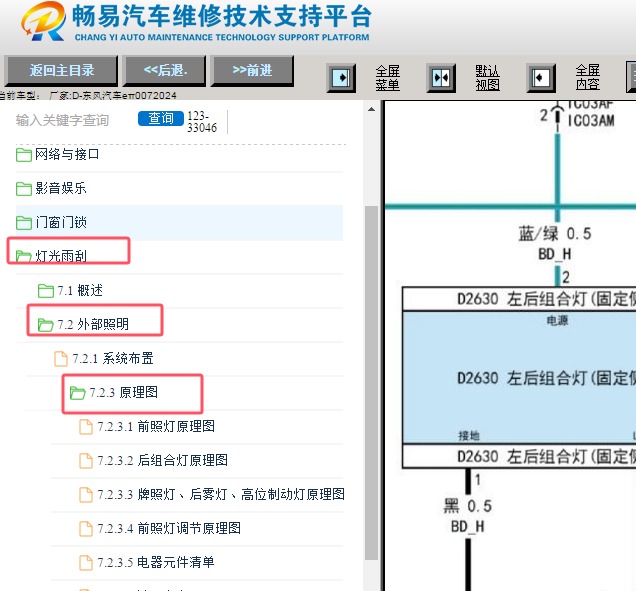
Task: Click the 7.2.3.4 前照灯调节 document icon
Action: [86, 529]
